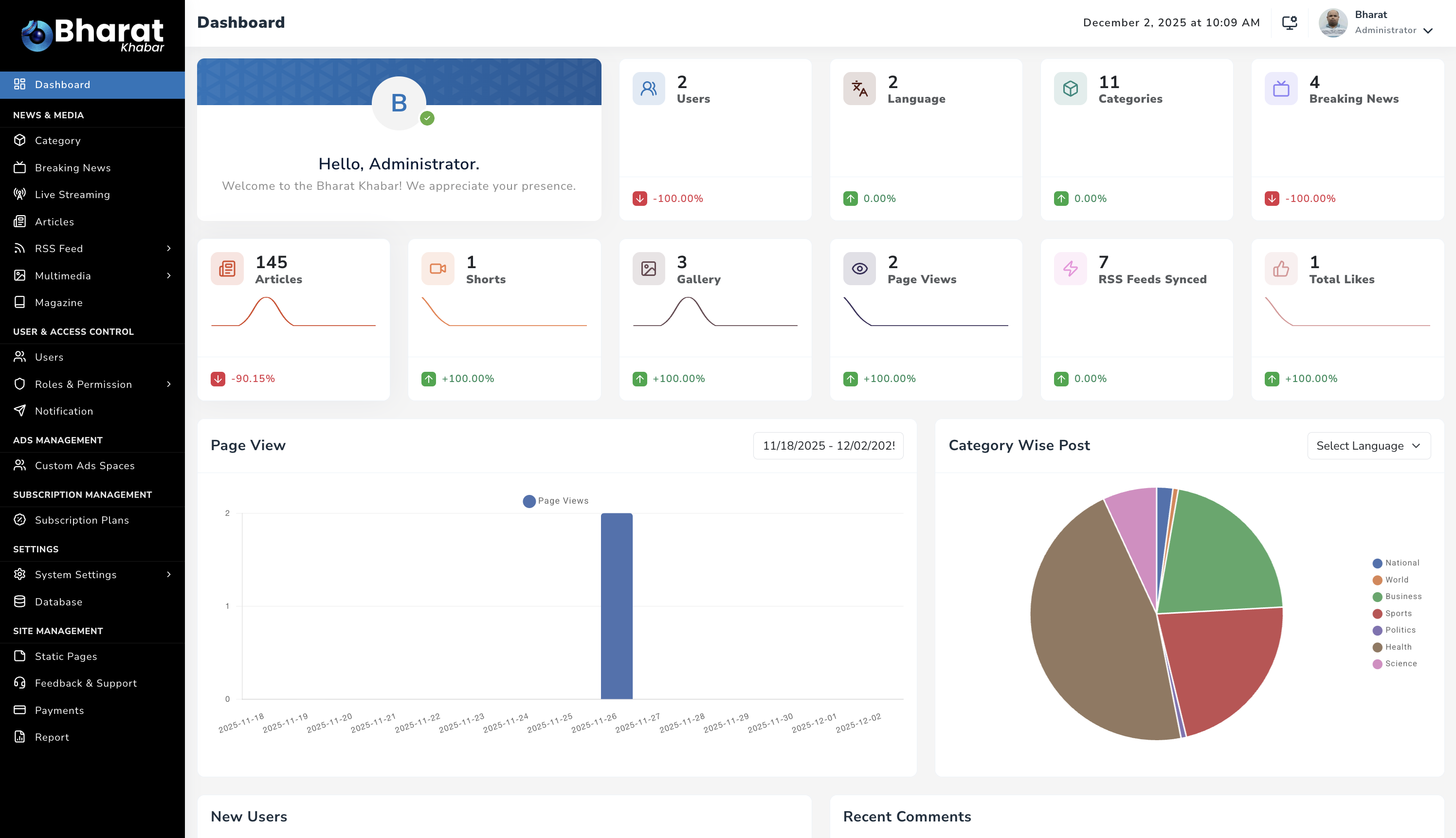Click the Language translate icon

[859, 89]
